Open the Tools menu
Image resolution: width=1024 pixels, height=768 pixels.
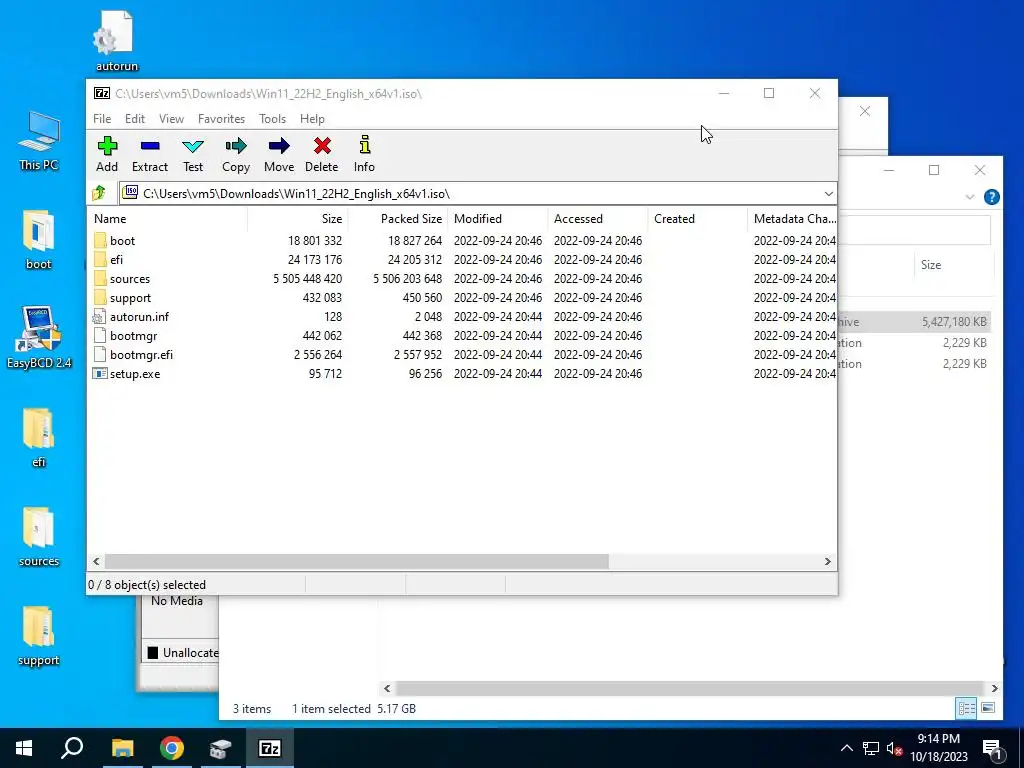click(272, 119)
